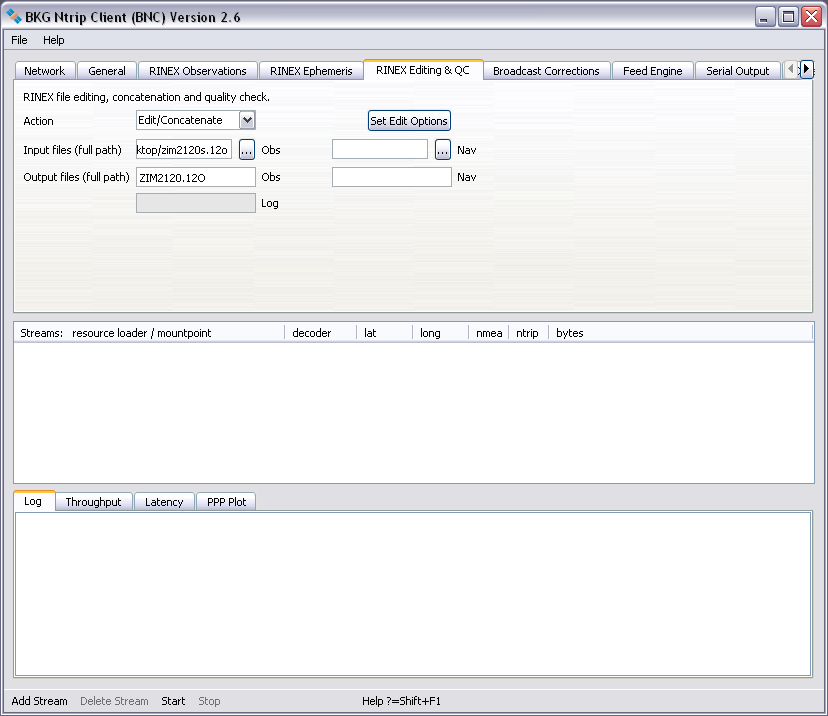Show the Throughput tab

93,502
